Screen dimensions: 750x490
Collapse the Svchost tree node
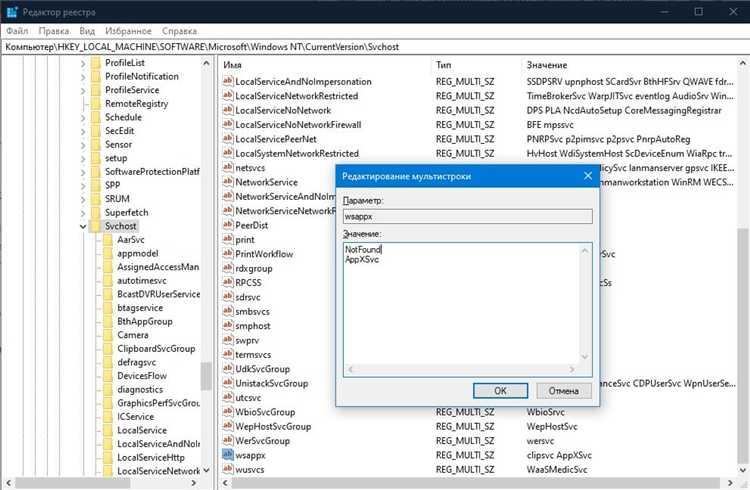coord(83,226)
